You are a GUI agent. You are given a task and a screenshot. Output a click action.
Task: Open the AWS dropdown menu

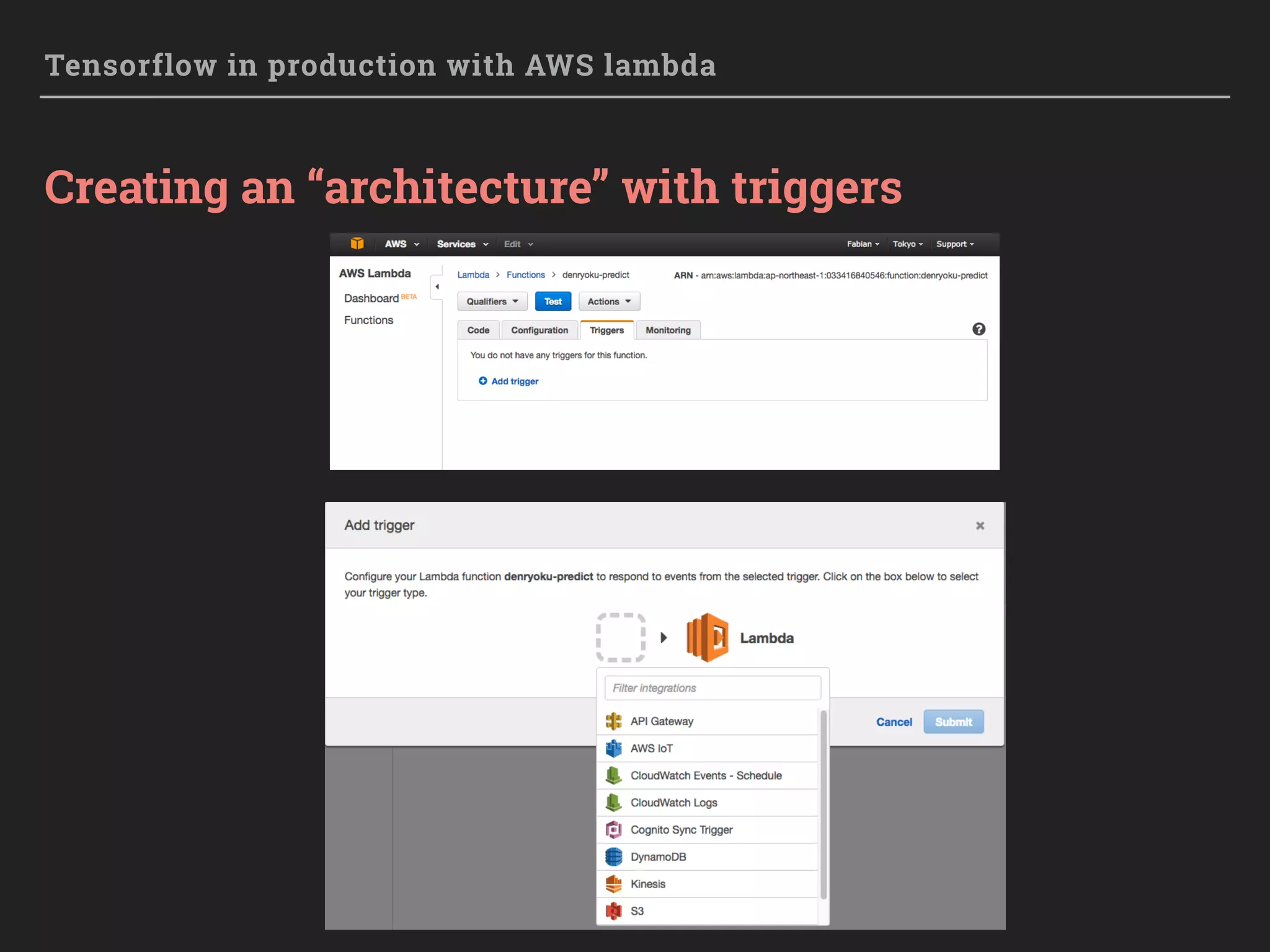click(402, 244)
